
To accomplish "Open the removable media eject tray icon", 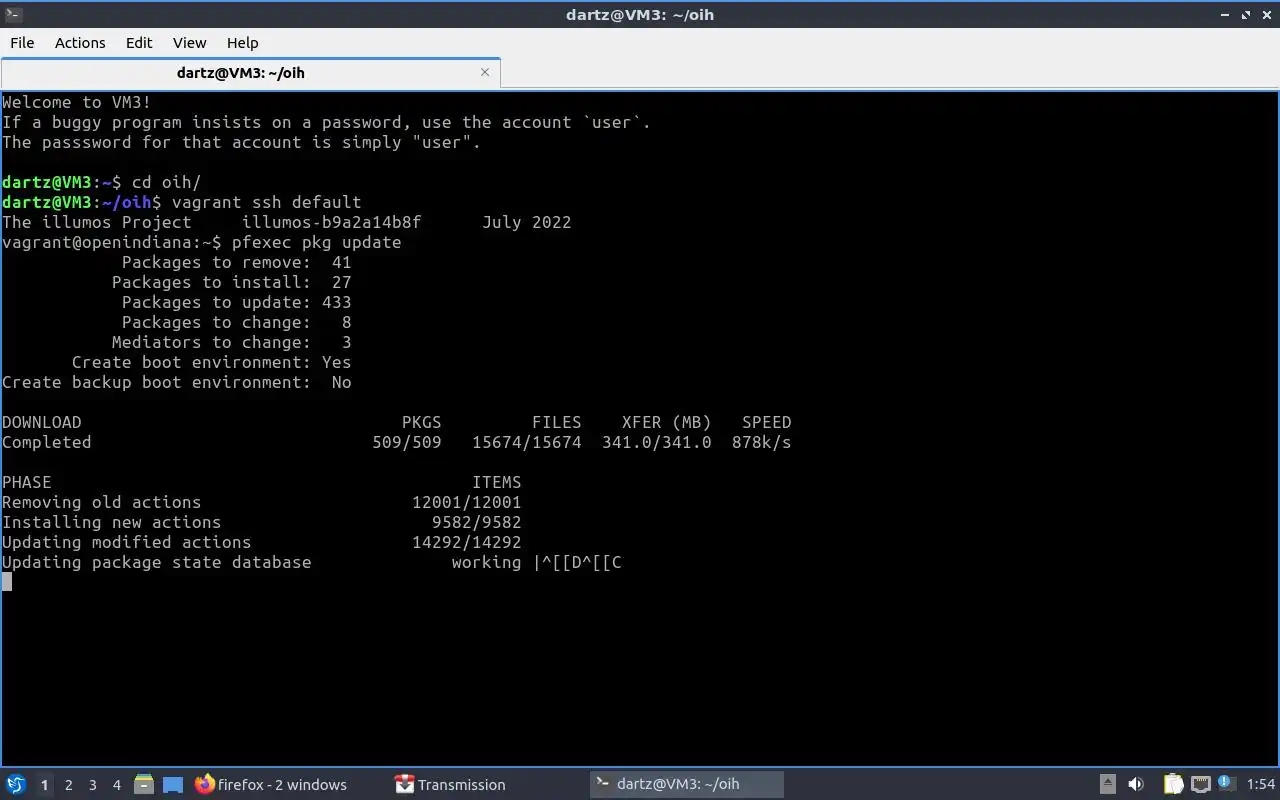I will click(x=1108, y=784).
